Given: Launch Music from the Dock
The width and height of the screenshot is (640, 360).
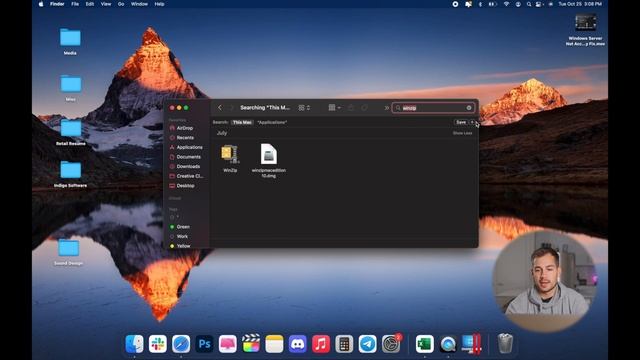Looking at the screenshot, I should (321, 344).
